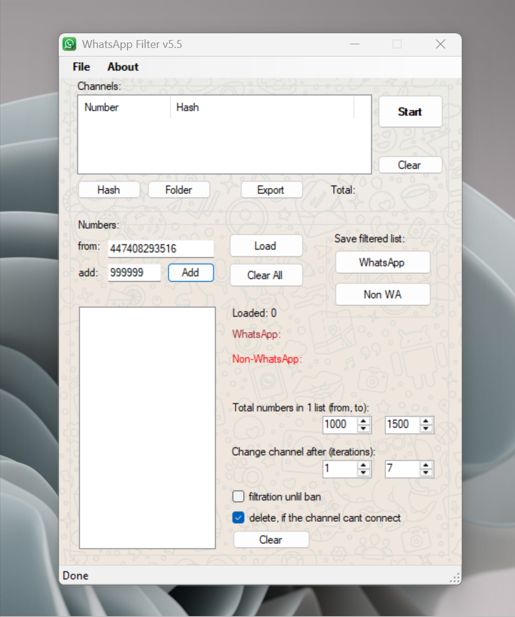The image size is (515, 617).
Task: Click the Export button
Action: coord(271,190)
